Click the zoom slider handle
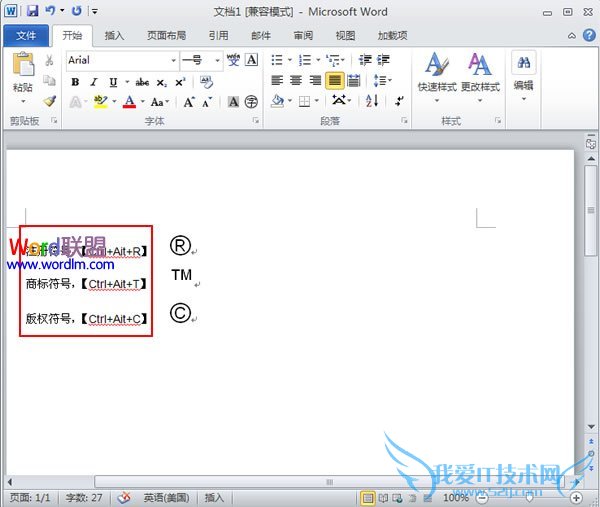This screenshot has width=600, height=507. pyautogui.click(x=530, y=498)
